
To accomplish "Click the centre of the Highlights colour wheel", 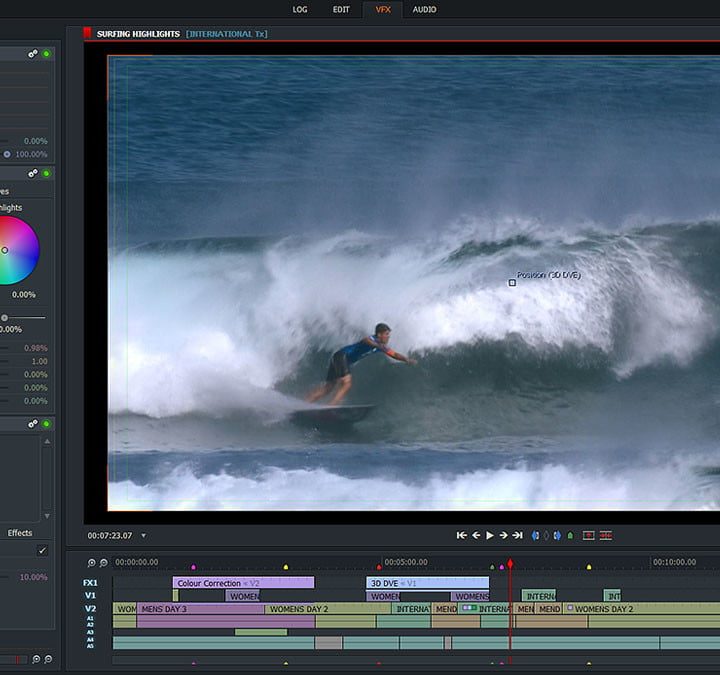I will 5,250.
